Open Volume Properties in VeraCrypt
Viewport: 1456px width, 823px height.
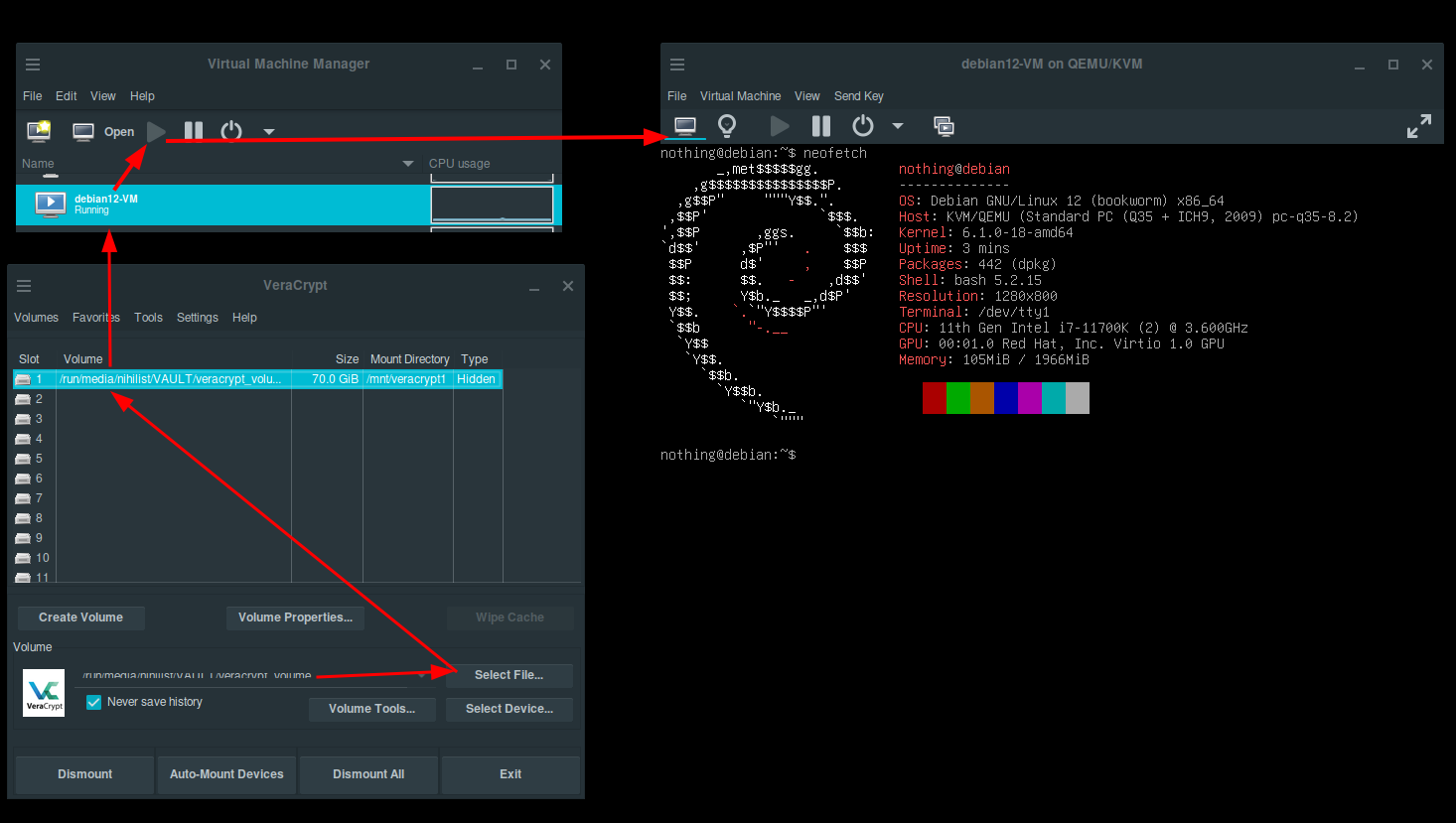tap(295, 617)
